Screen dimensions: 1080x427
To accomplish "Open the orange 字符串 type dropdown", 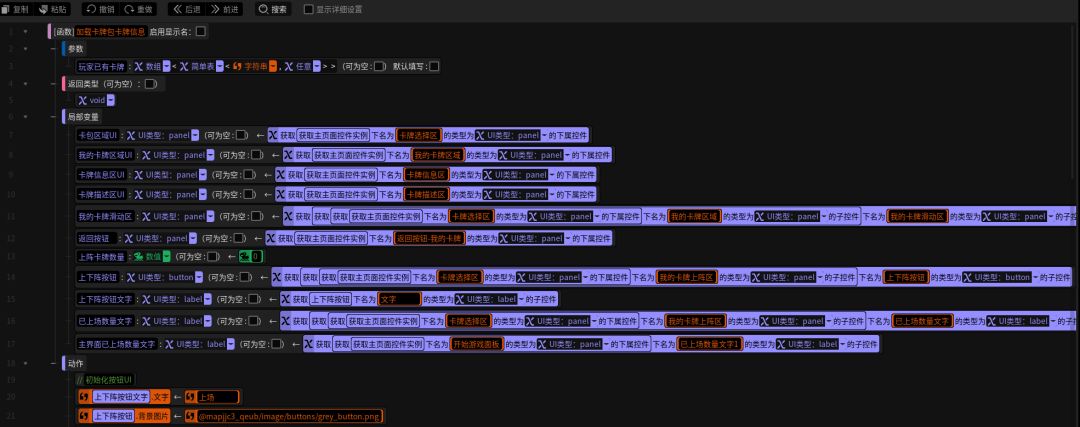I will [x=273, y=67].
